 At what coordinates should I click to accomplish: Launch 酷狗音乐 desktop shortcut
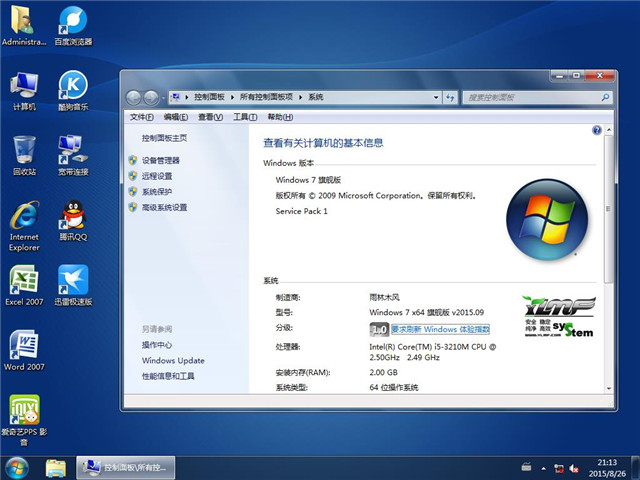tap(73, 91)
